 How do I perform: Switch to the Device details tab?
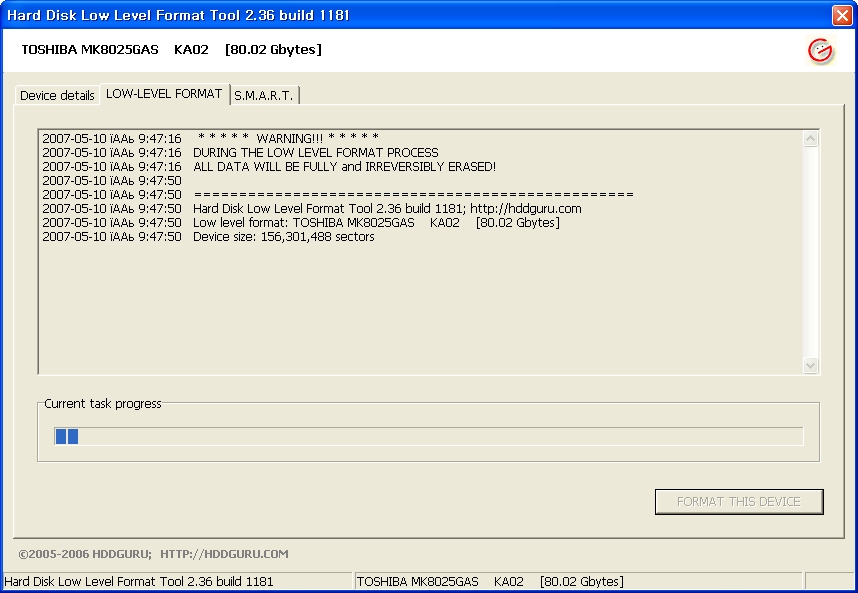57,95
